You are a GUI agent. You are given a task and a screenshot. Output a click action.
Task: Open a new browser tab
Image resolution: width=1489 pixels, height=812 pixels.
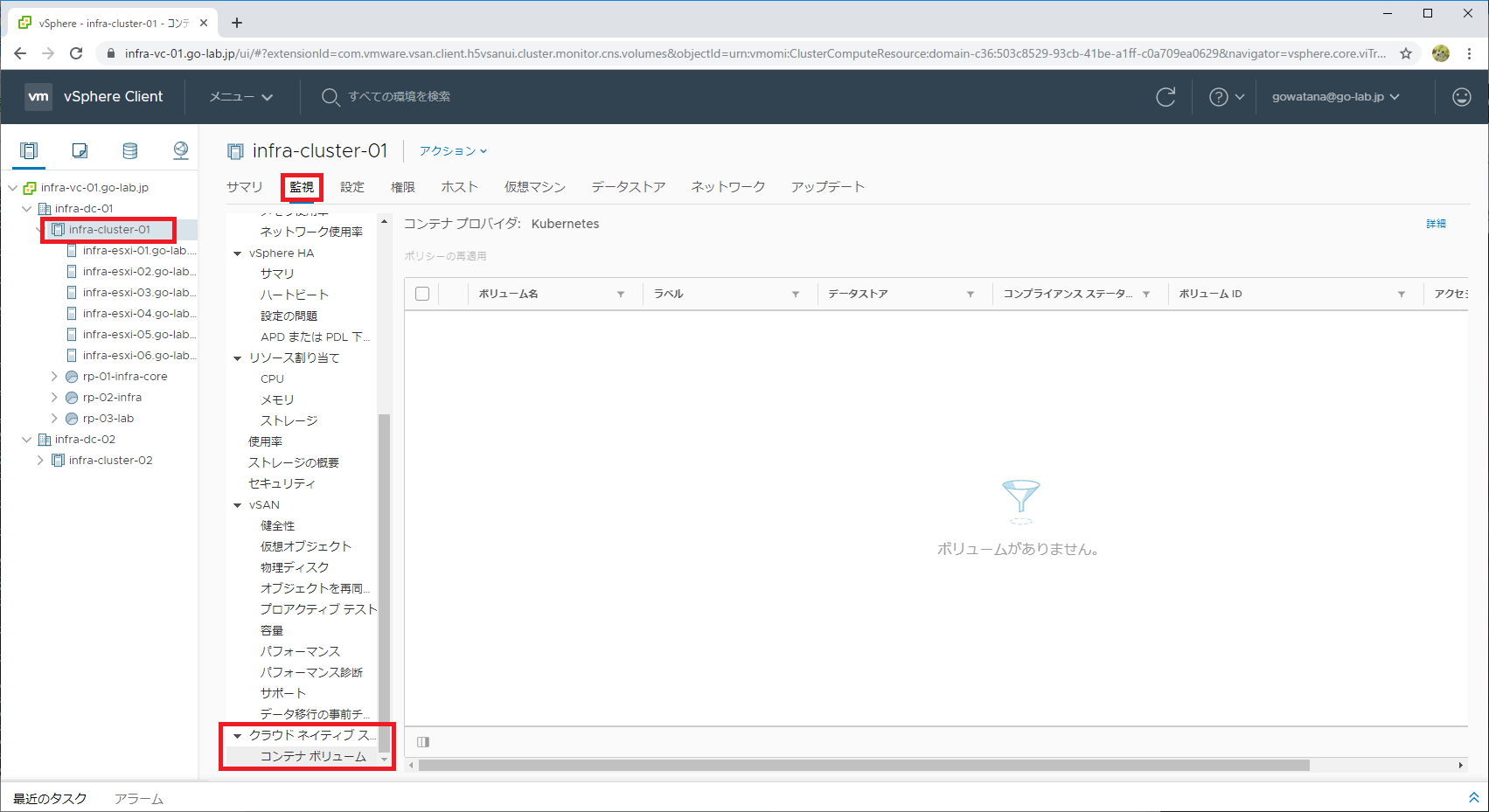(237, 23)
